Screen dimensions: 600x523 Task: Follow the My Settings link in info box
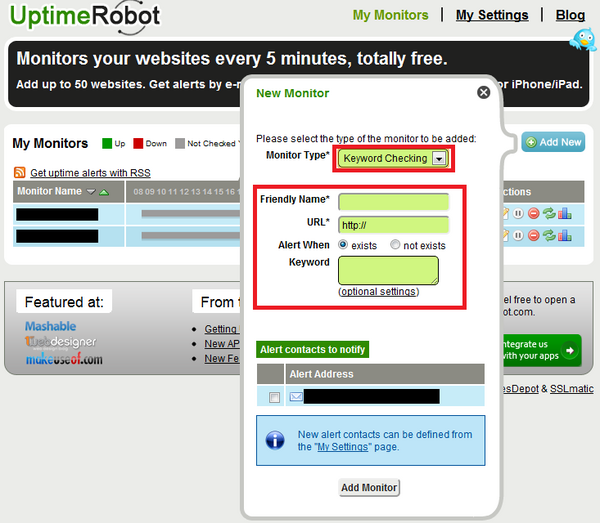click(x=343, y=447)
